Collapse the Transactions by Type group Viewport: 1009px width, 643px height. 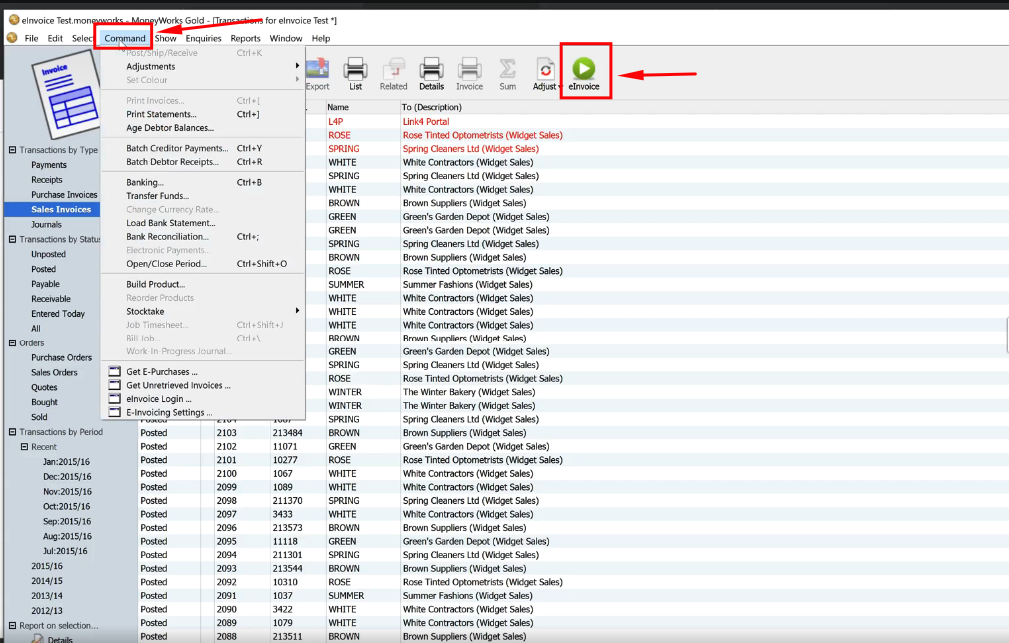(x=12, y=149)
